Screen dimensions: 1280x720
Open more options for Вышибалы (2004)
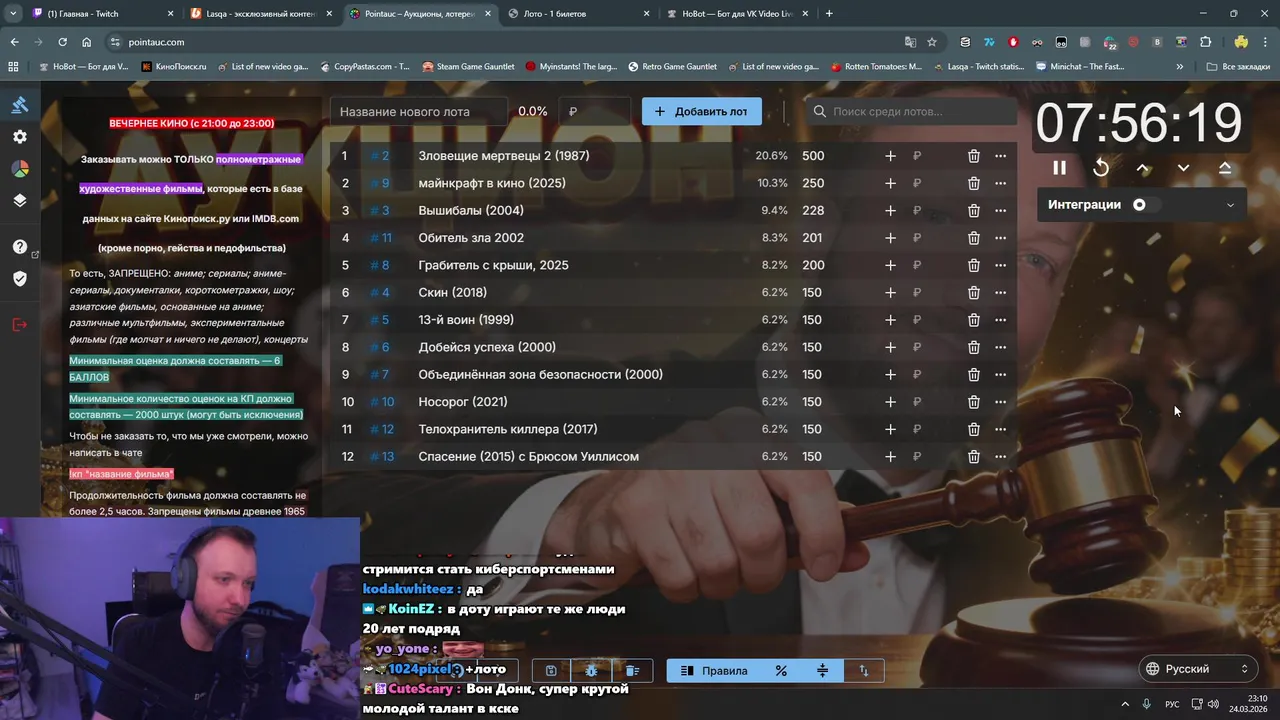coord(1000,211)
